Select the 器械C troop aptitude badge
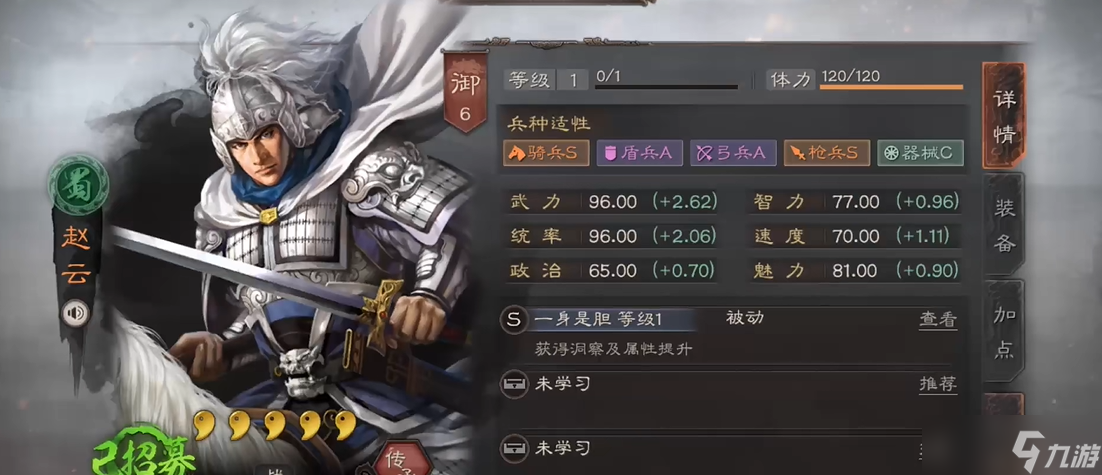The height and width of the screenshot is (475, 1102). [x=920, y=153]
